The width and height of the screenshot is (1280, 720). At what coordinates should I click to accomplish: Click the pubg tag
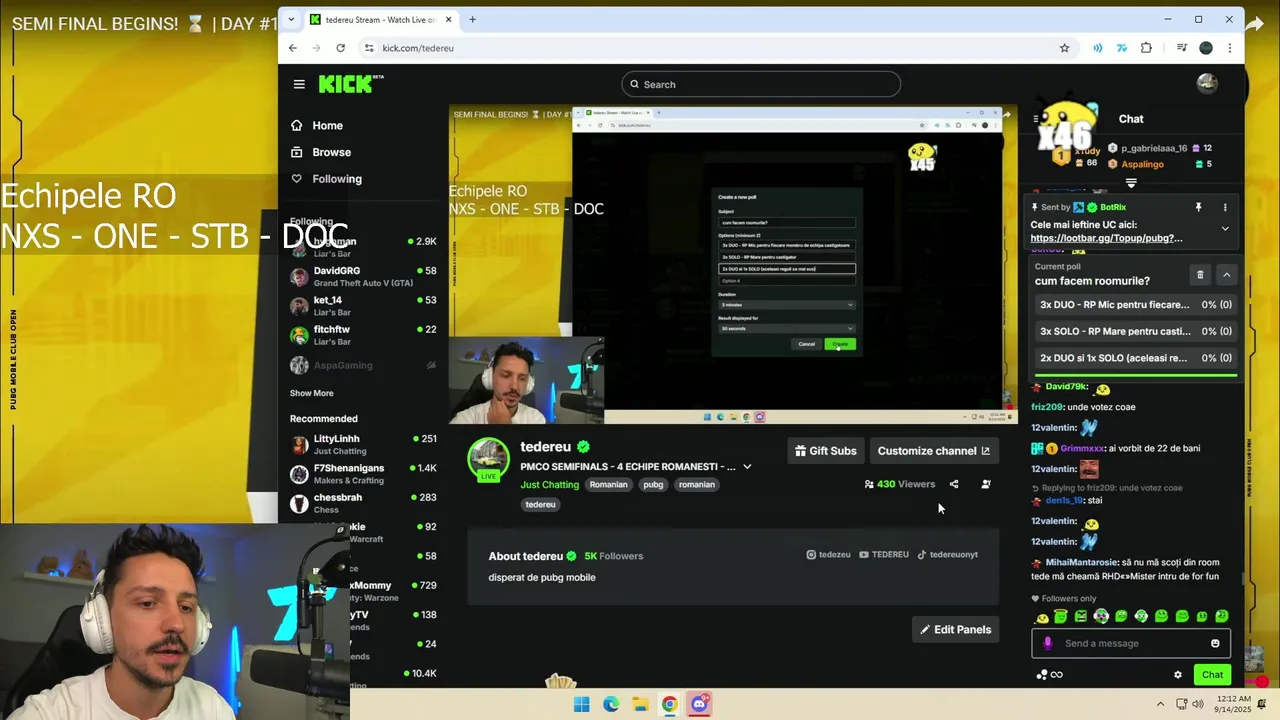tap(653, 485)
